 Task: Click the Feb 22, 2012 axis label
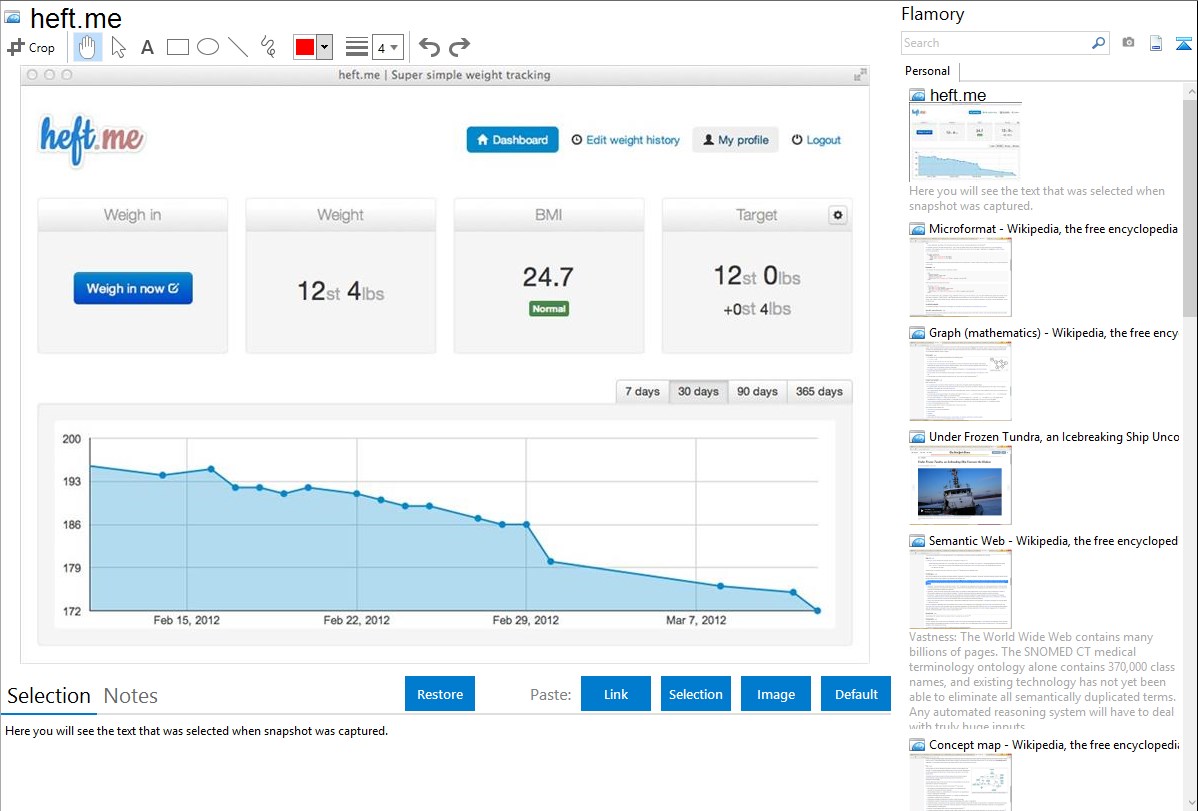pos(356,620)
